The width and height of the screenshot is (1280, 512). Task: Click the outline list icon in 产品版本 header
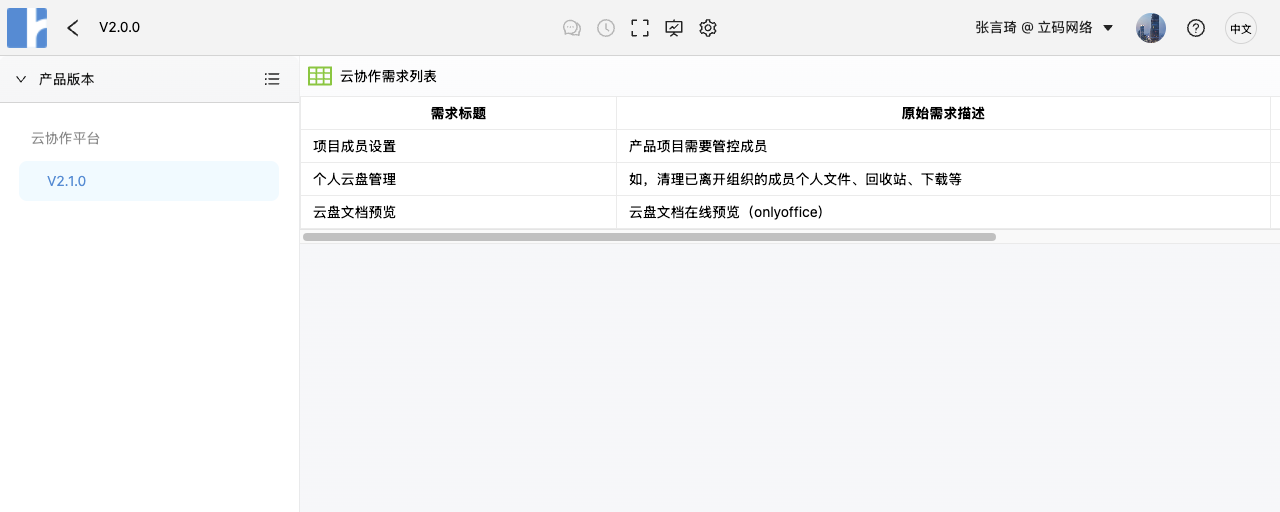click(x=272, y=79)
